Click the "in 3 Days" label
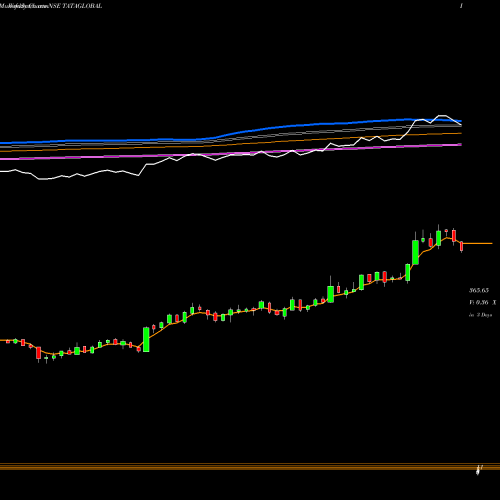The height and width of the screenshot is (500, 500). 480,315
